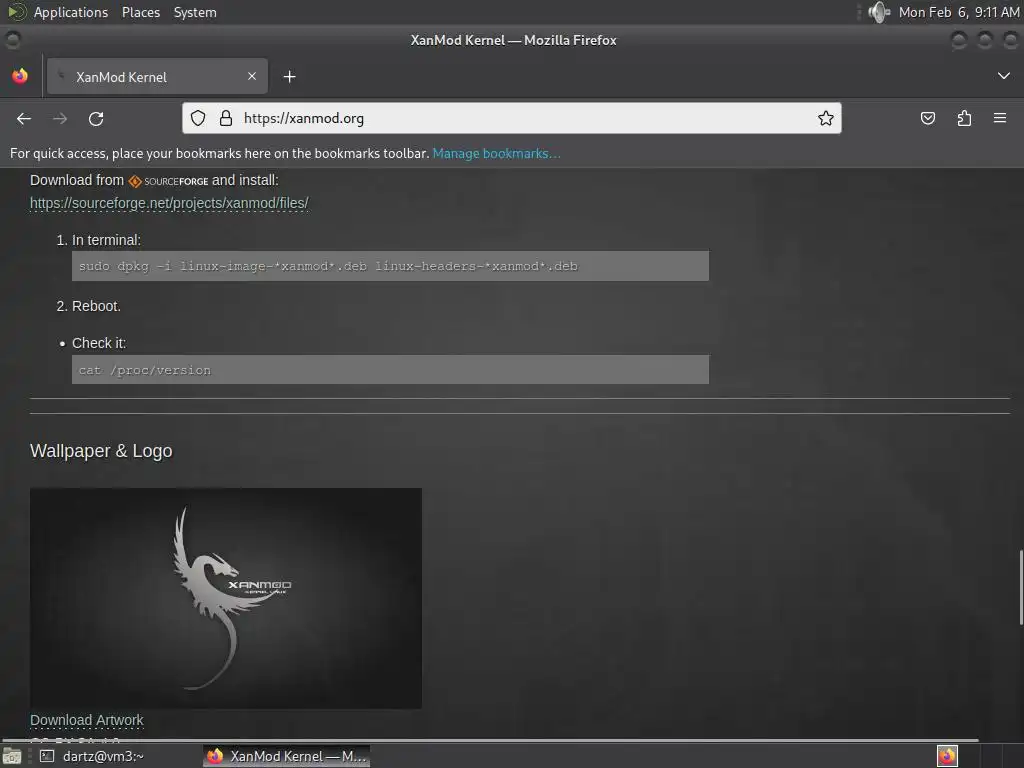Click the date and time clock
Screen dimensions: 1024x768
pos(959,12)
